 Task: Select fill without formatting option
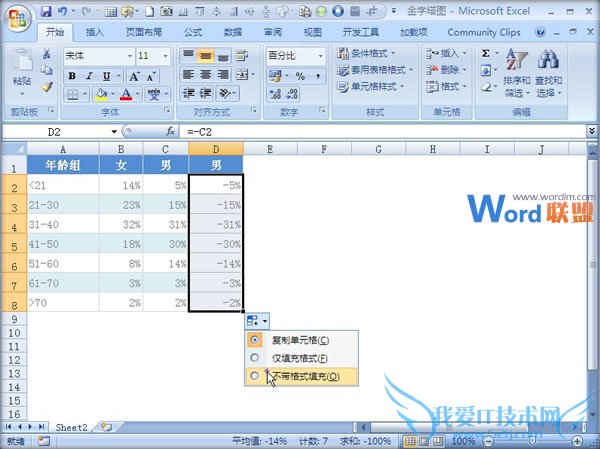(254, 376)
